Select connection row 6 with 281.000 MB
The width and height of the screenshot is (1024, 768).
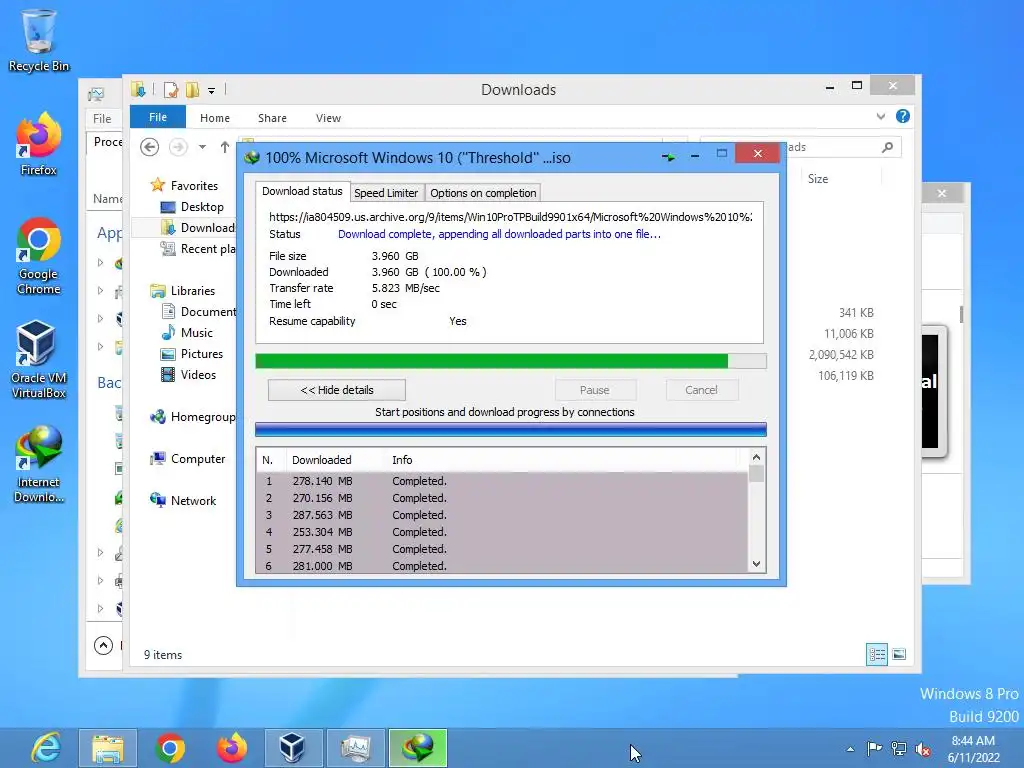[x=502, y=566]
